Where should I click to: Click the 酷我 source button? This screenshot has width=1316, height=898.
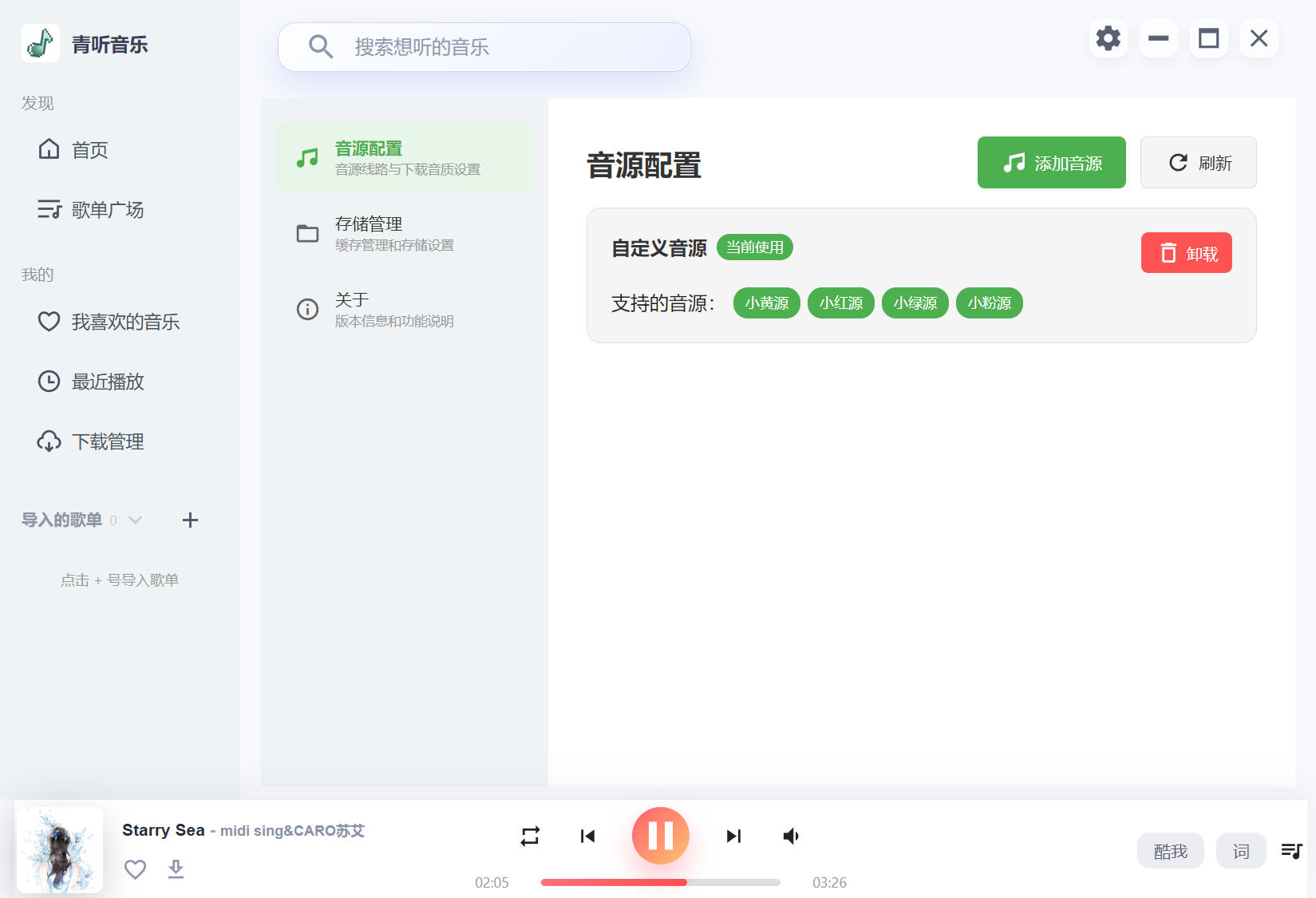tap(1170, 851)
